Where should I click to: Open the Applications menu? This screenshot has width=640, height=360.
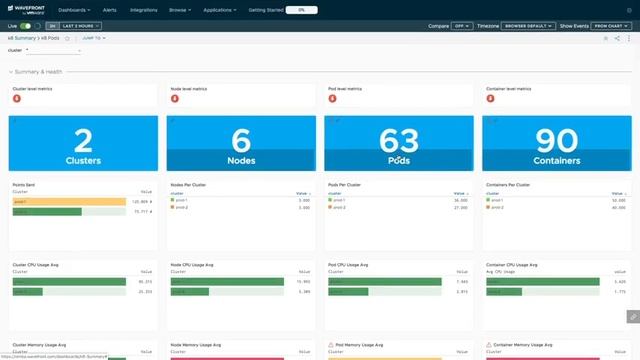[220, 10]
